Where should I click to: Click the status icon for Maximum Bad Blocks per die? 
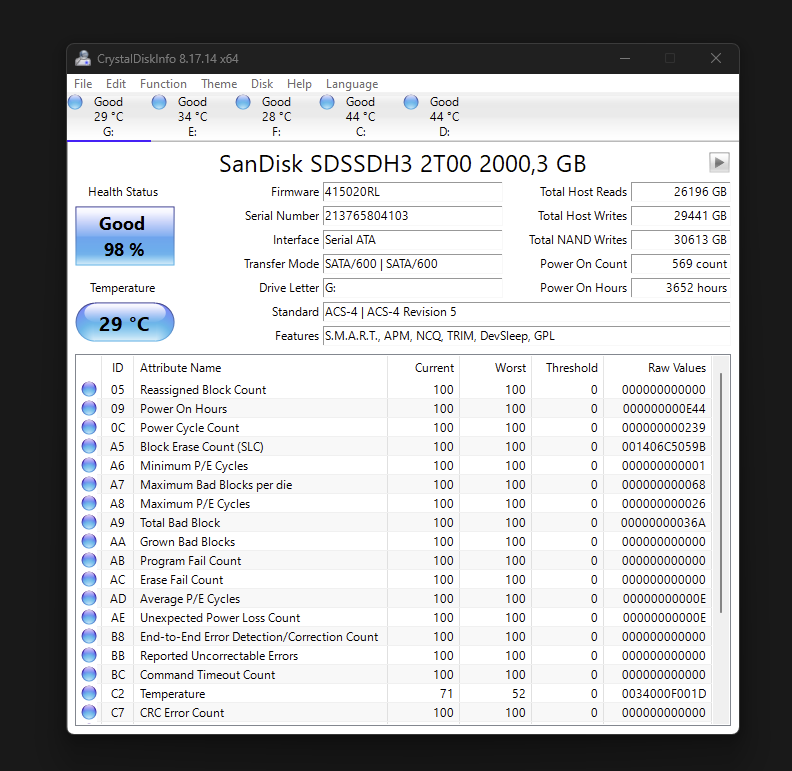pos(89,484)
